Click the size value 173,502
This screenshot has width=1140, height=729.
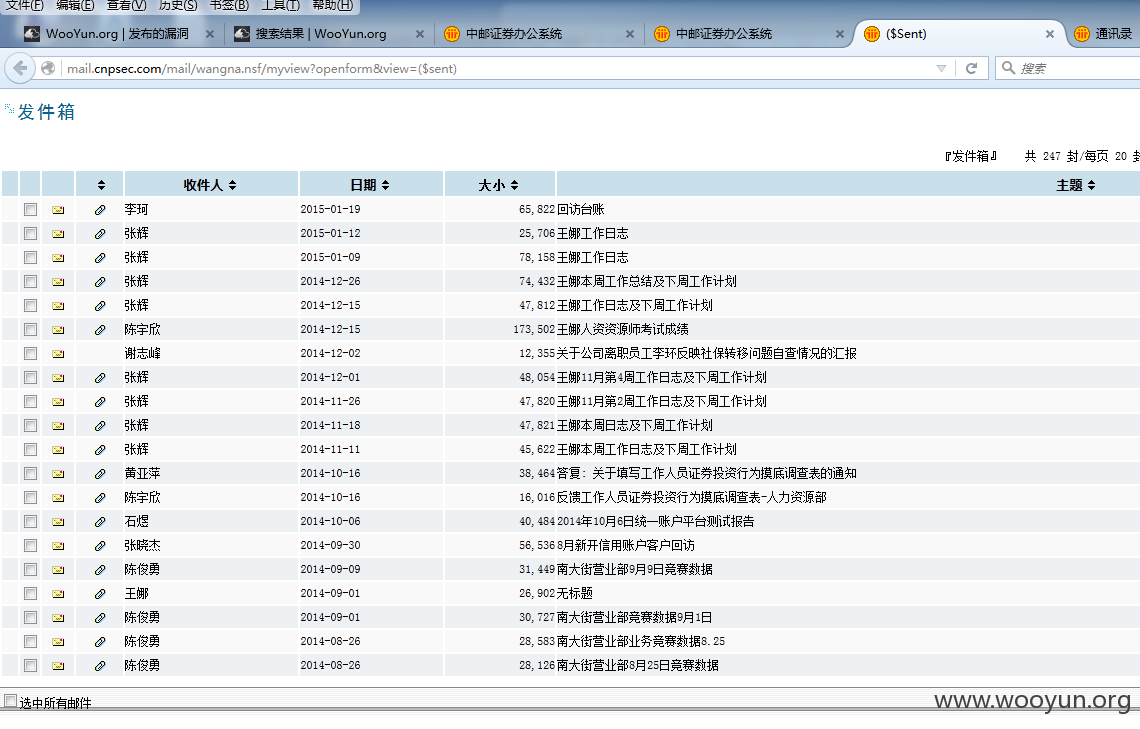[x=534, y=329]
